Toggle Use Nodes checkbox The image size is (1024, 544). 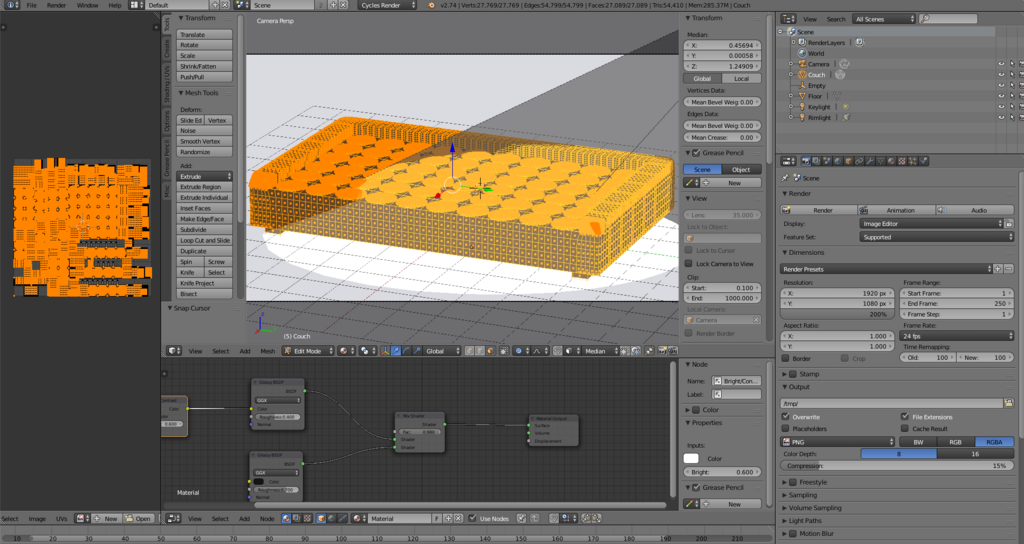click(472, 518)
